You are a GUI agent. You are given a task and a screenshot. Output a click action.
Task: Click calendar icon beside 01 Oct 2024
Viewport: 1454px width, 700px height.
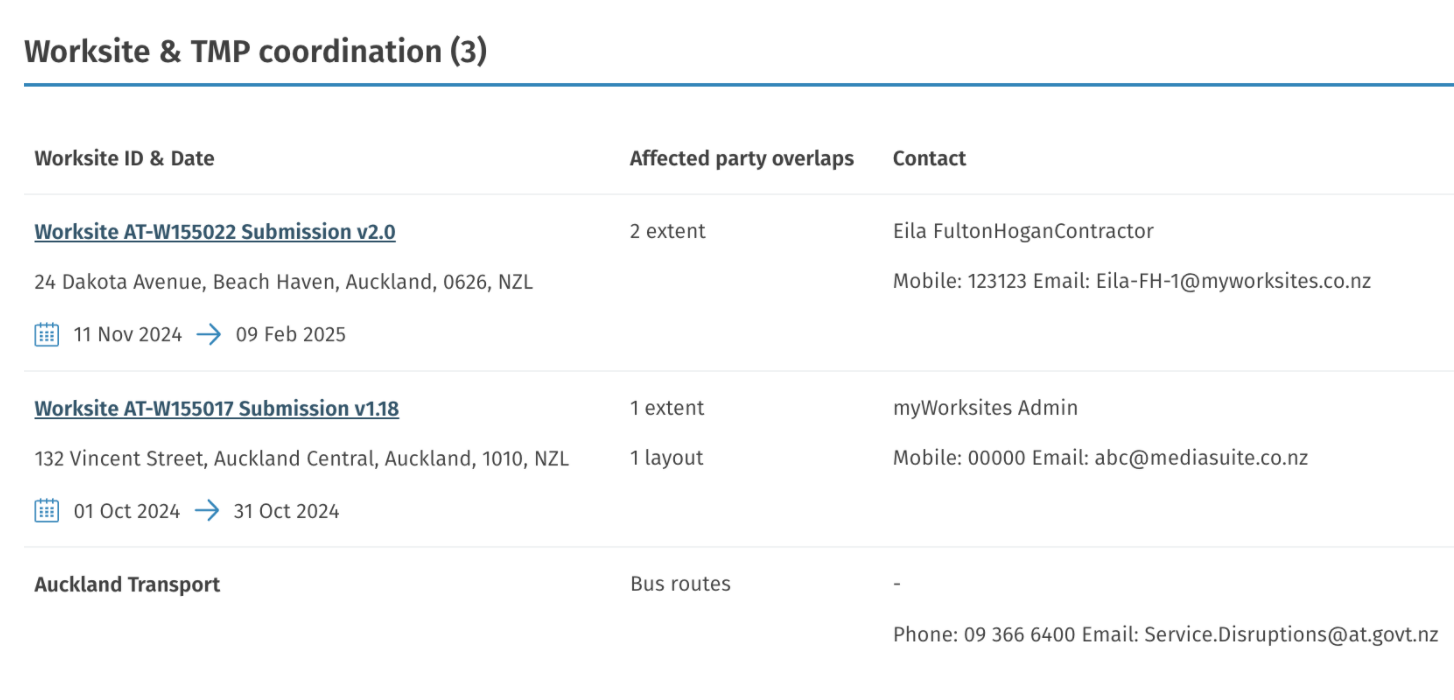(x=47, y=511)
